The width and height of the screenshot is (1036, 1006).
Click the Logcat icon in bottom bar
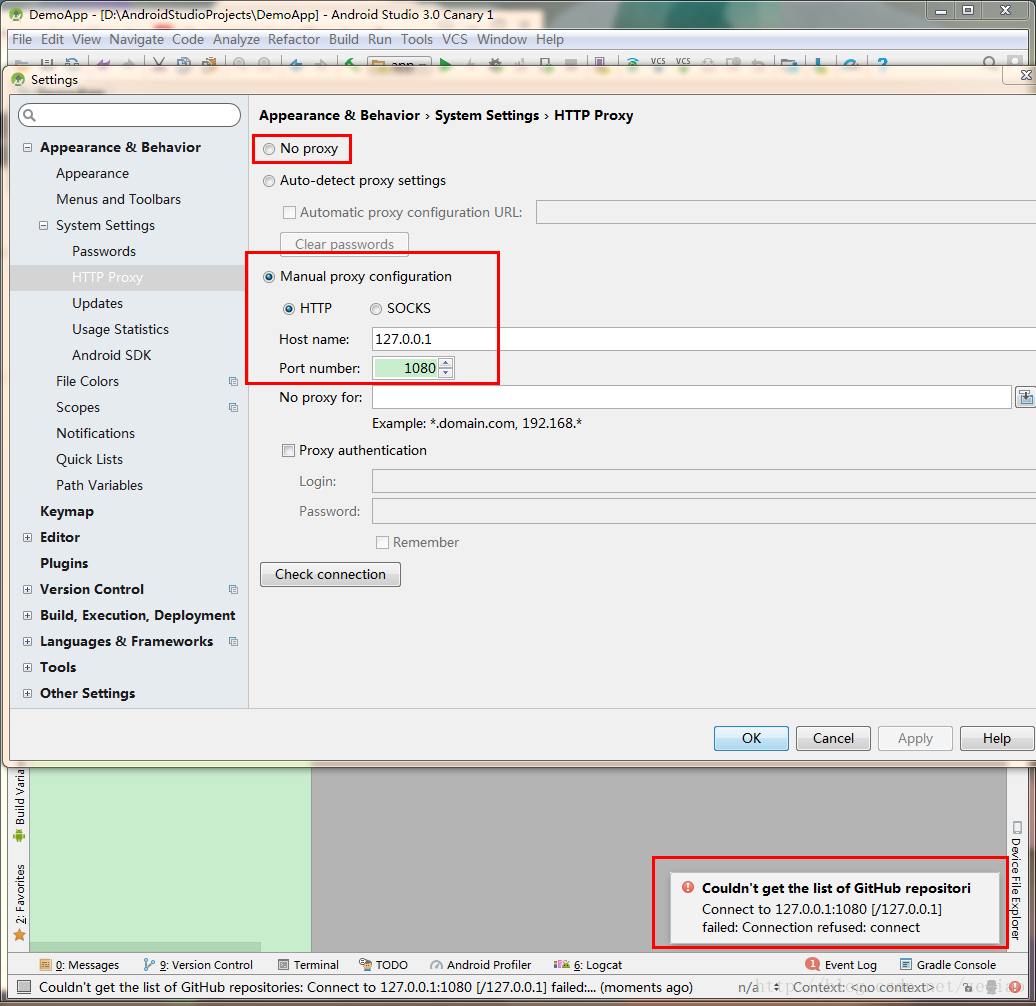tap(562, 964)
